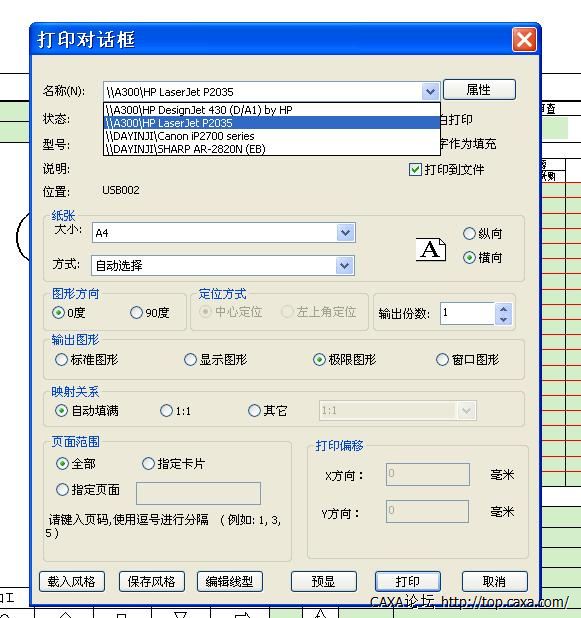581x618 pixels.
Task: Click the 打印 print button
Action: (408, 581)
